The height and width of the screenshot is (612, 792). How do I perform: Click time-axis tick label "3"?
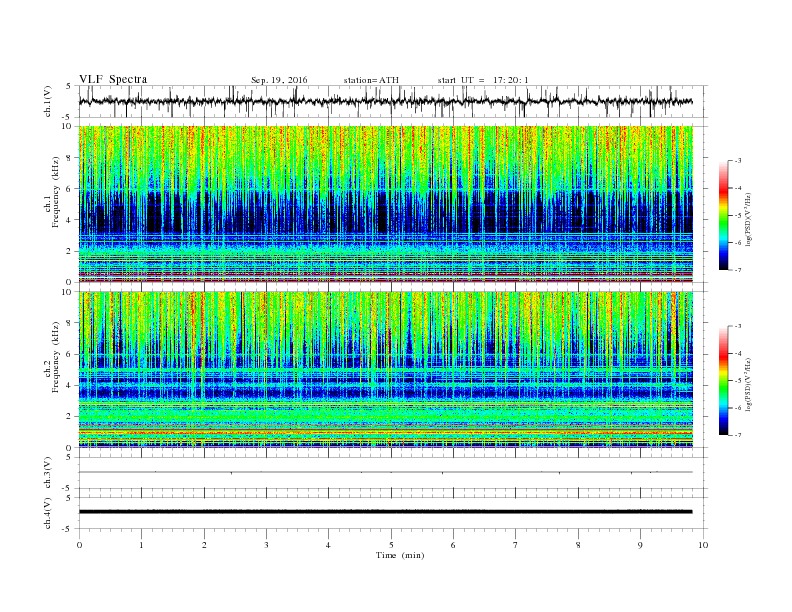266,545
